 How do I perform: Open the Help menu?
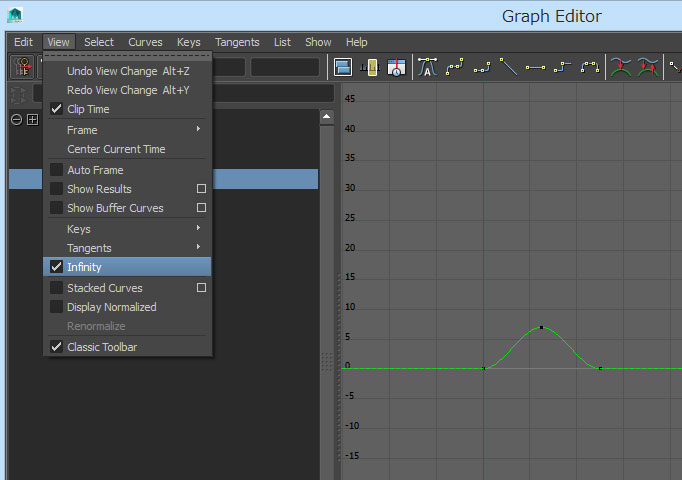tap(357, 42)
